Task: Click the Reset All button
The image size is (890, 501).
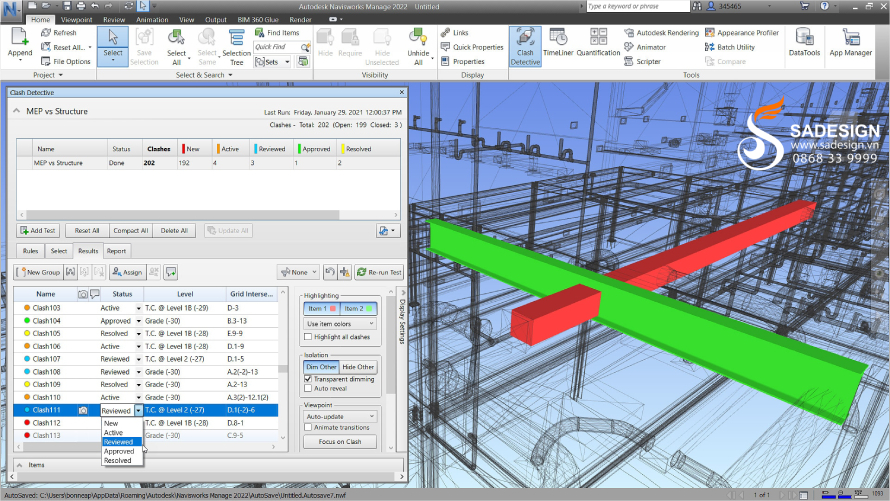Action: [87, 230]
